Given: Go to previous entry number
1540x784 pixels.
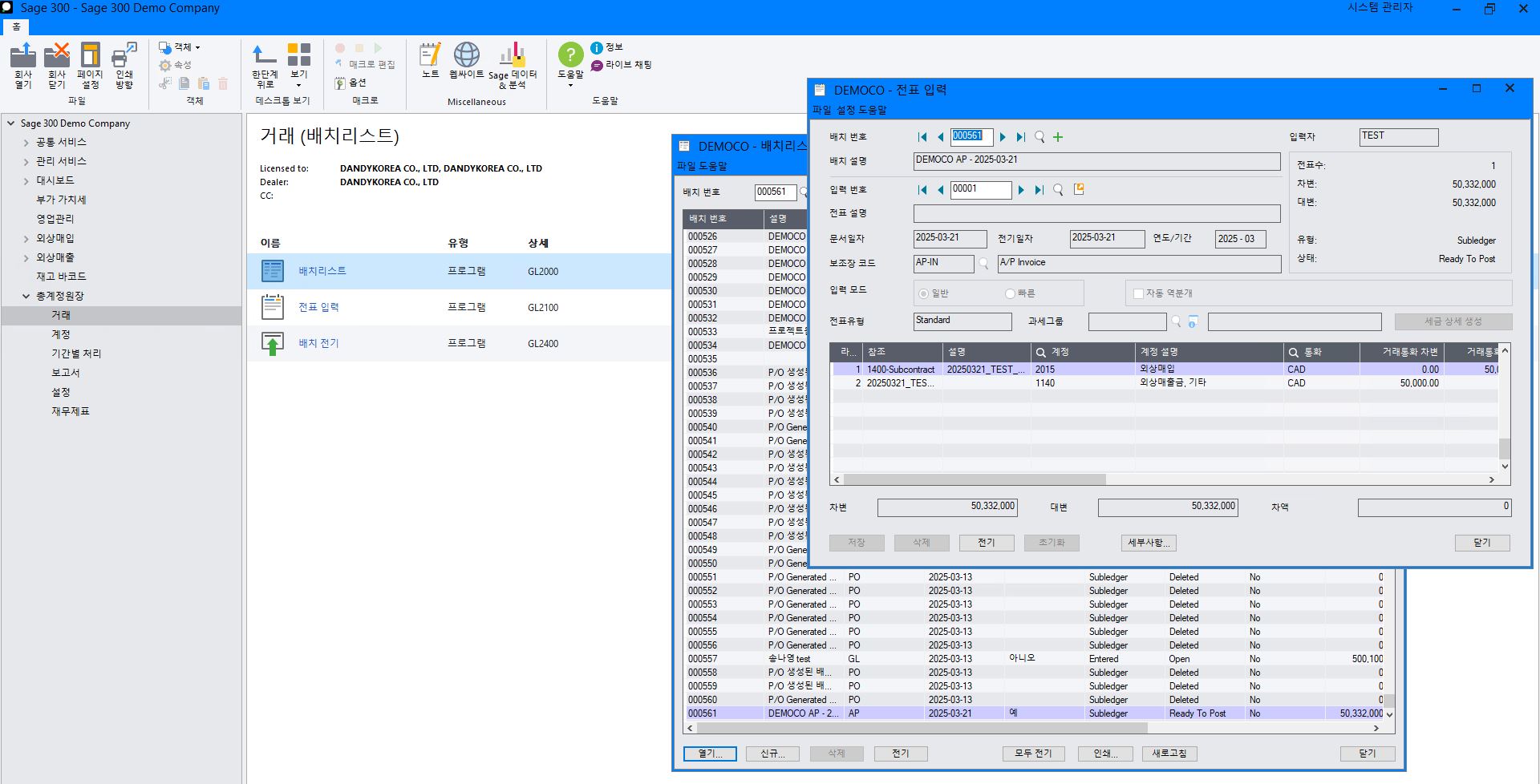Looking at the screenshot, I should pyautogui.click(x=940, y=190).
